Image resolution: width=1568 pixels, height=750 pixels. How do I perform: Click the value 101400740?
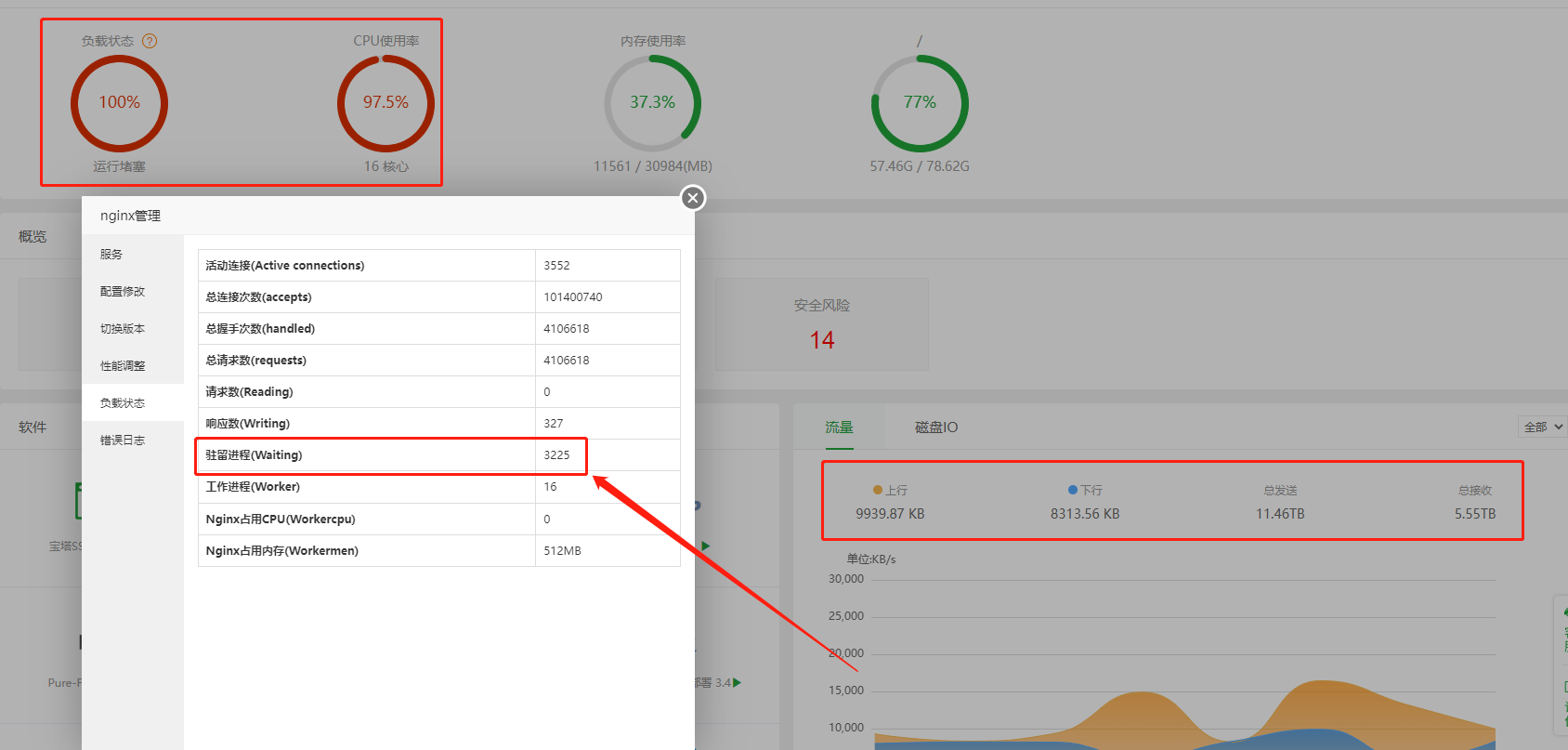point(573,297)
